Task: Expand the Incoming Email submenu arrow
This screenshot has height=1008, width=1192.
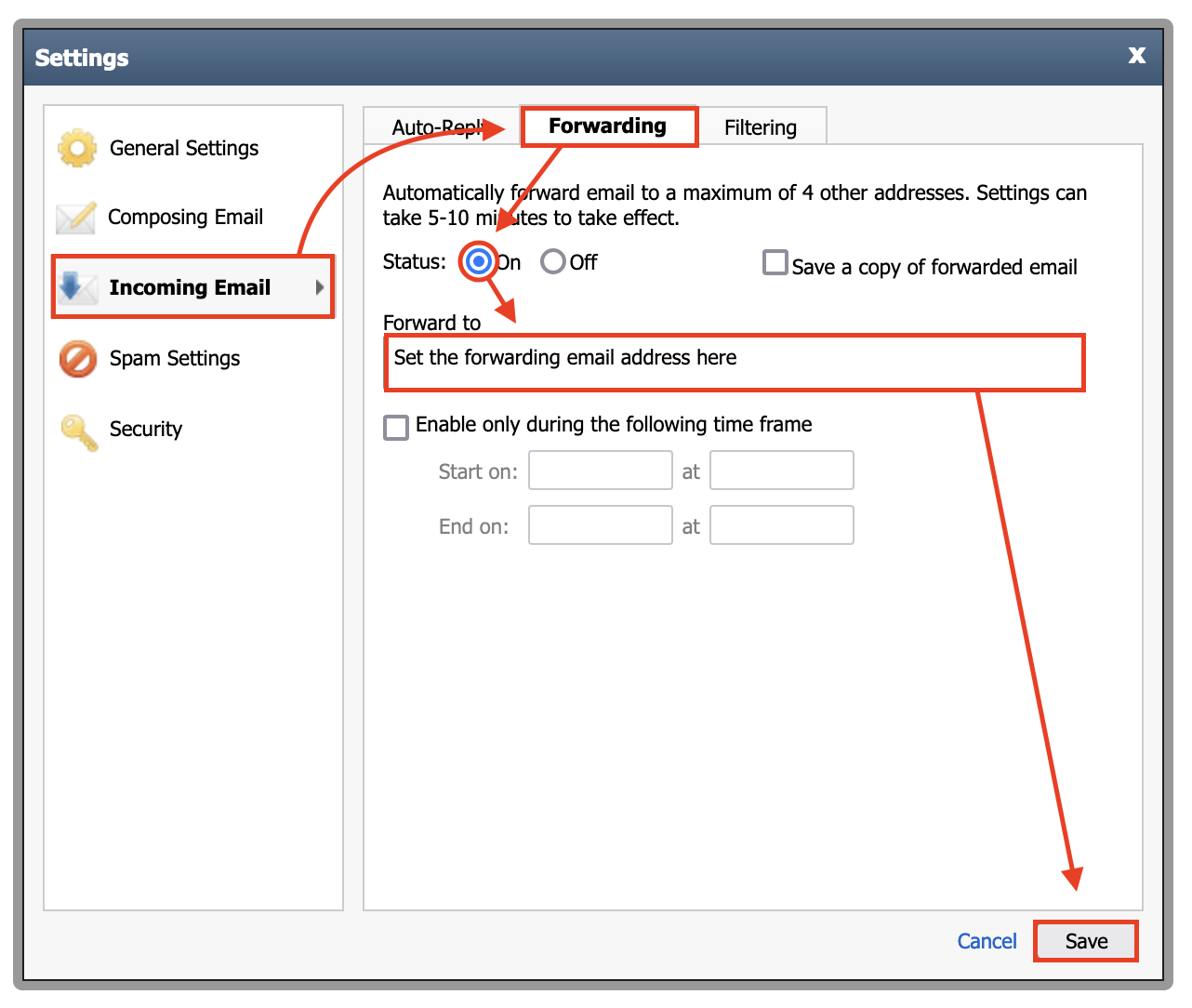Action: (x=320, y=287)
